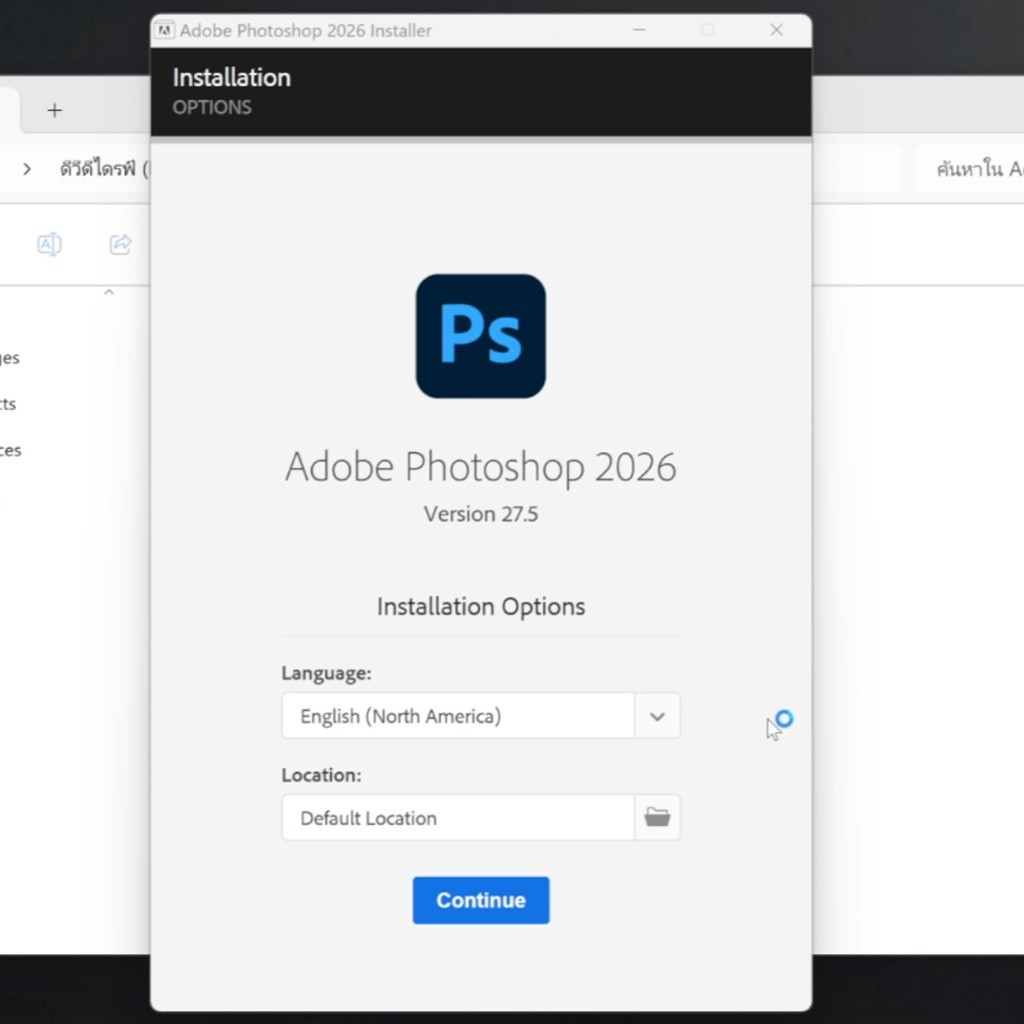This screenshot has height=1024, width=1024.
Task: Click the Adobe icon in the installer title bar
Action: (x=165, y=30)
